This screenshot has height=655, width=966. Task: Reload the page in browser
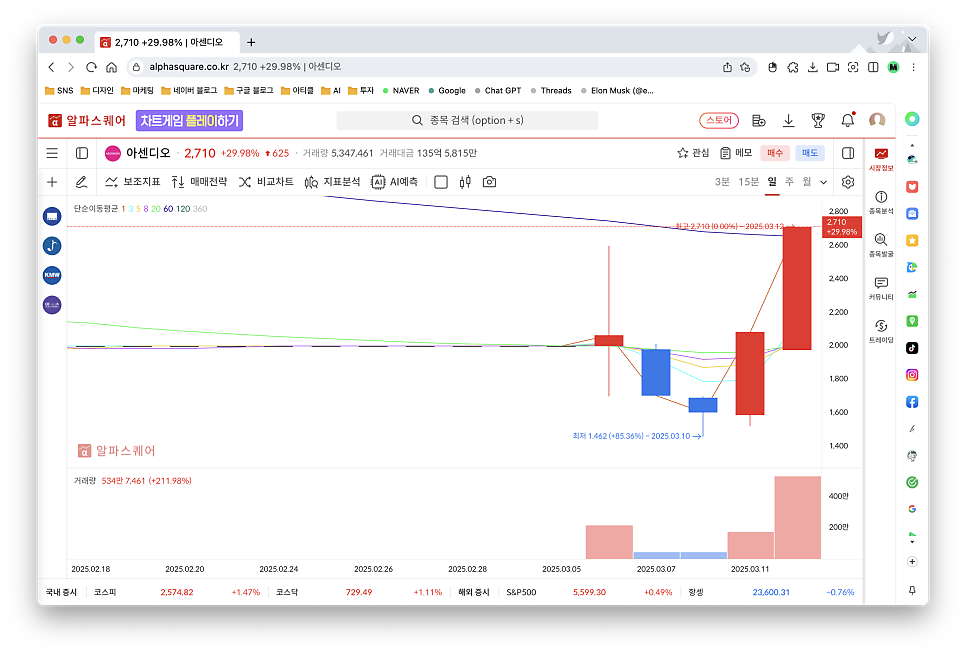91,67
